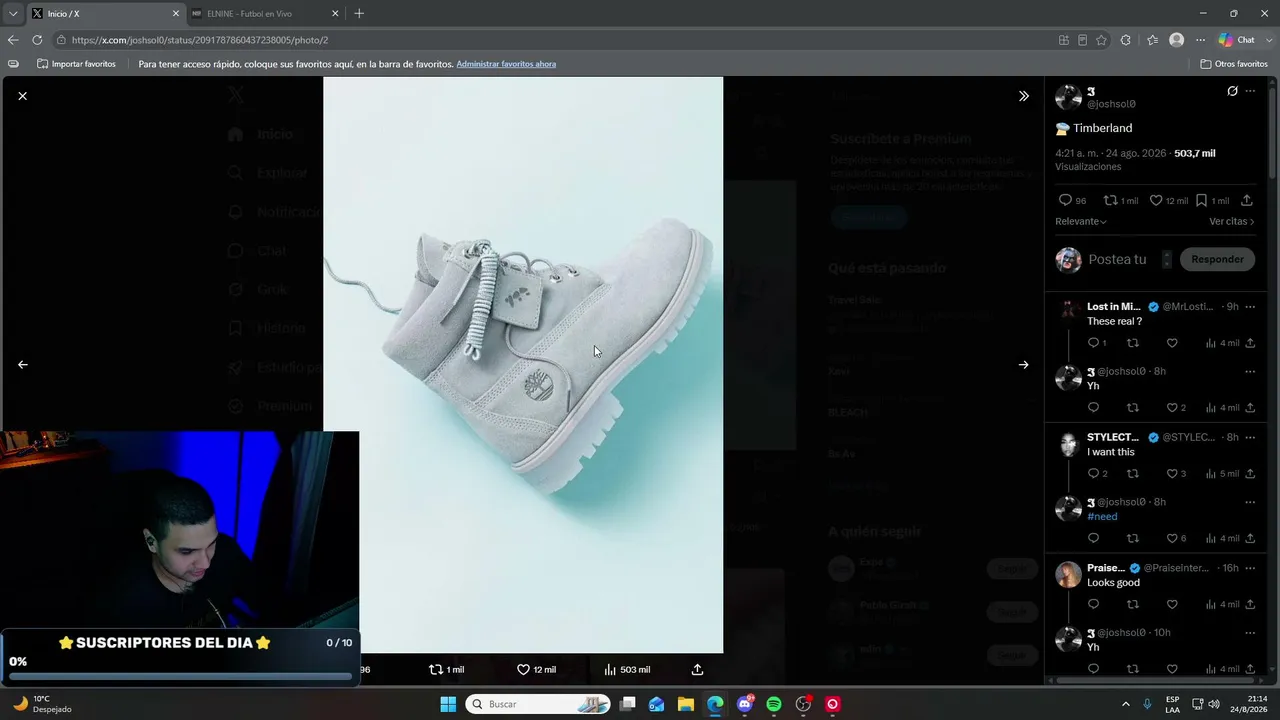Click the Timberland boot photo

pyautogui.click(x=523, y=365)
